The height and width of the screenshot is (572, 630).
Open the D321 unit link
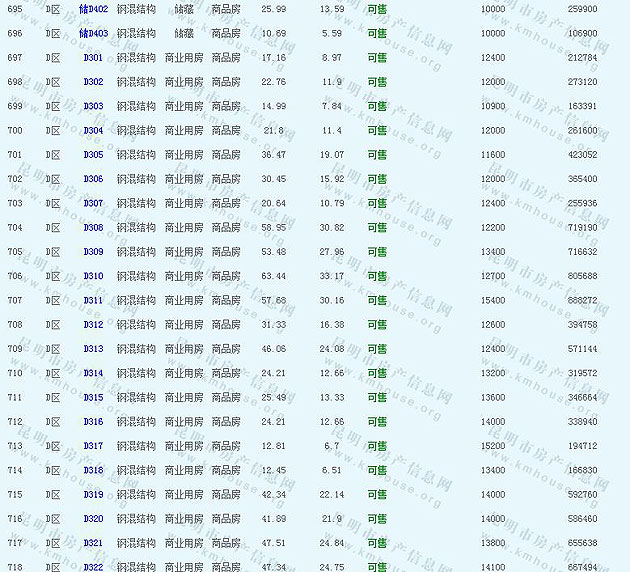click(93, 543)
